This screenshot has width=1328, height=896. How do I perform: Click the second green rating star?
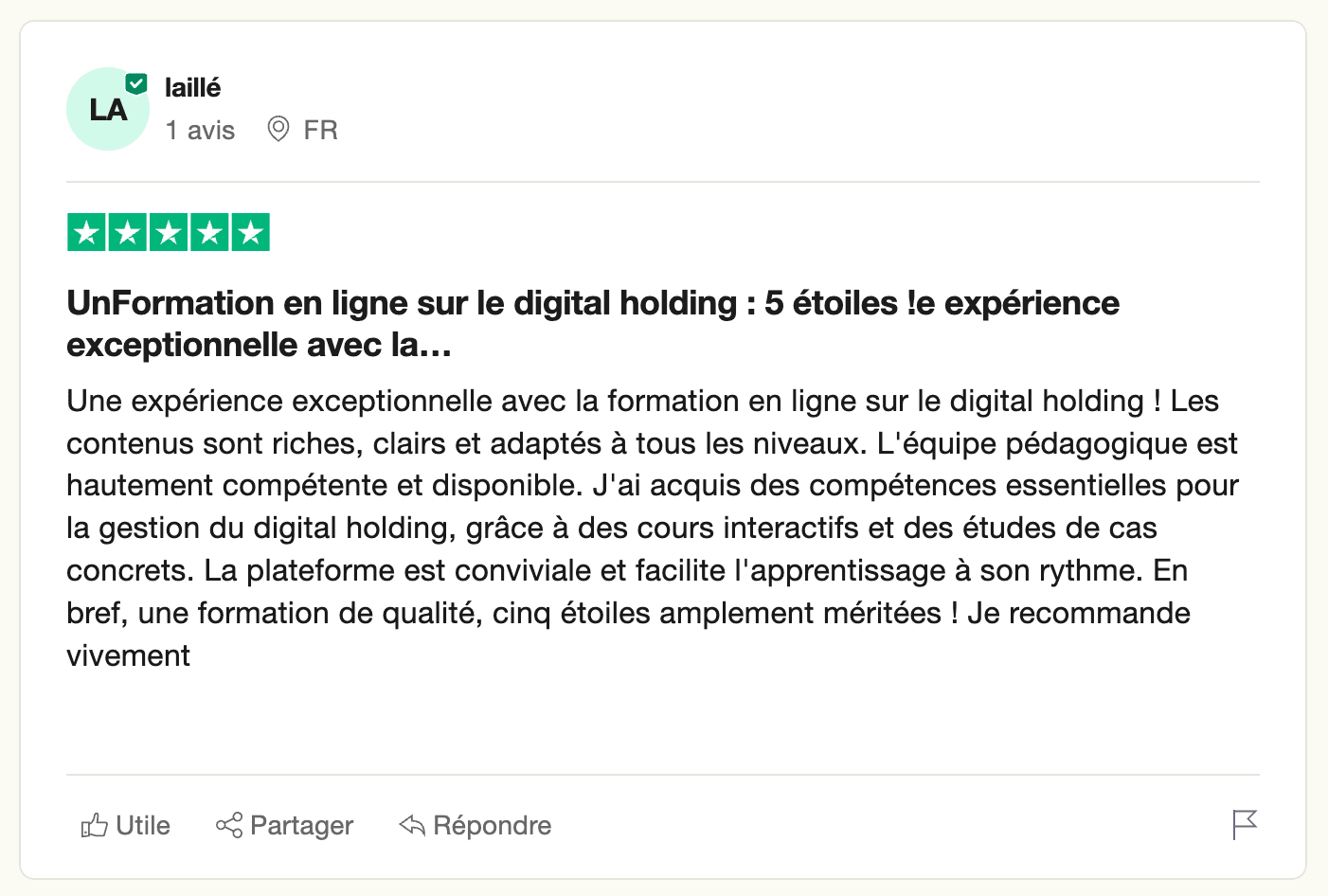[x=127, y=232]
